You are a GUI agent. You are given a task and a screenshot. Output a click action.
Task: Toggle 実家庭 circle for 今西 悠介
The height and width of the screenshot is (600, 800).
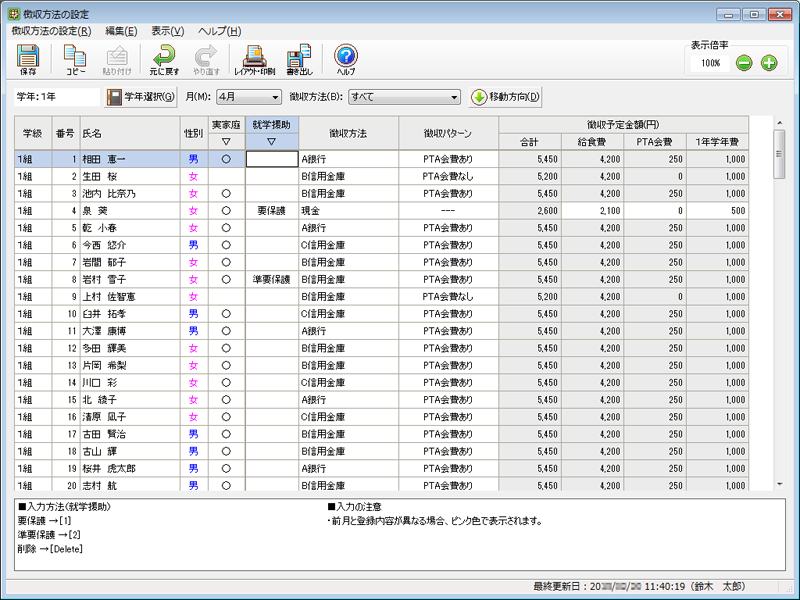[x=227, y=245]
